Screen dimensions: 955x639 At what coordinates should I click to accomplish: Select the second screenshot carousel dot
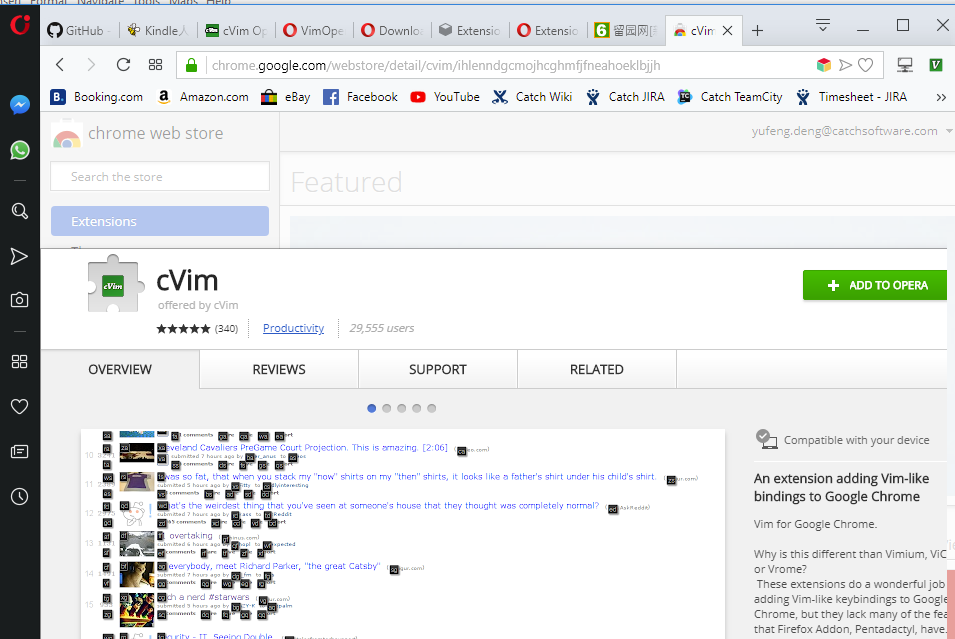387,408
